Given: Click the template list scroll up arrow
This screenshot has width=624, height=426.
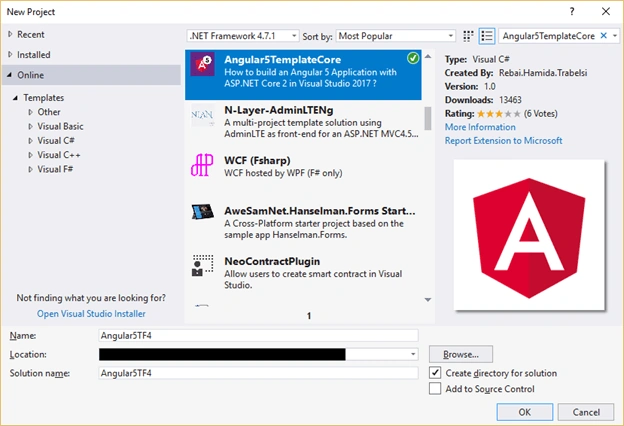Looking at the screenshot, I should (428, 57).
